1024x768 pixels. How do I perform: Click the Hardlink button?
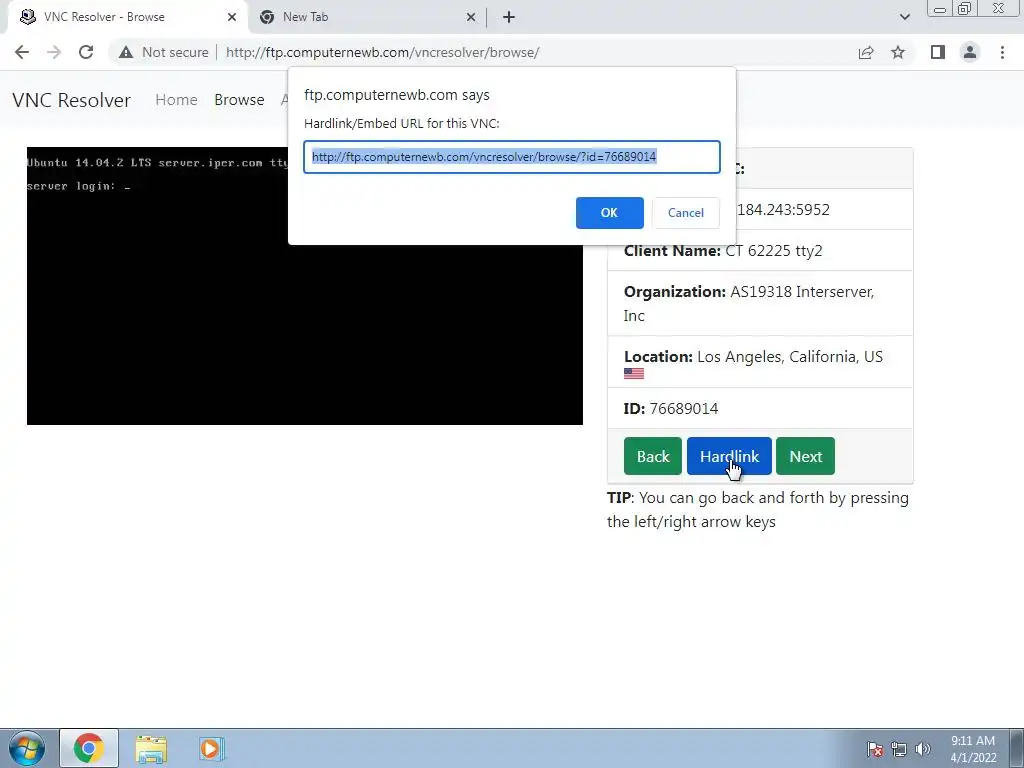point(729,456)
